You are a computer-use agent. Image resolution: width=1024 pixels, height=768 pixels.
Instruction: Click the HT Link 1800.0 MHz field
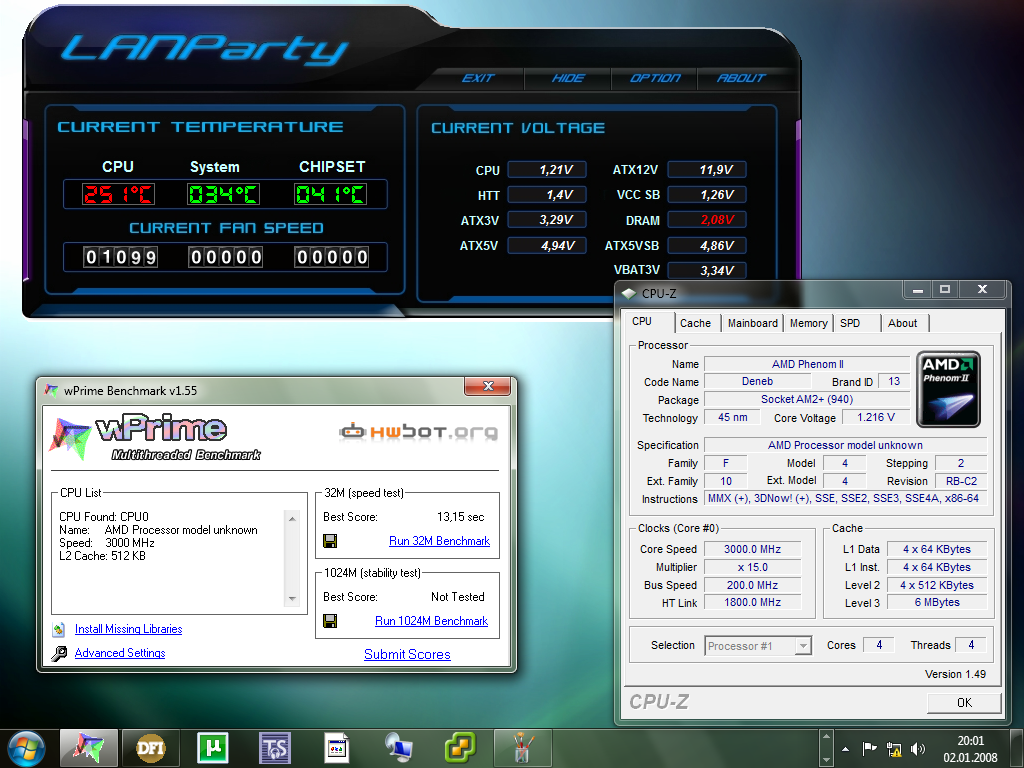[x=752, y=603]
